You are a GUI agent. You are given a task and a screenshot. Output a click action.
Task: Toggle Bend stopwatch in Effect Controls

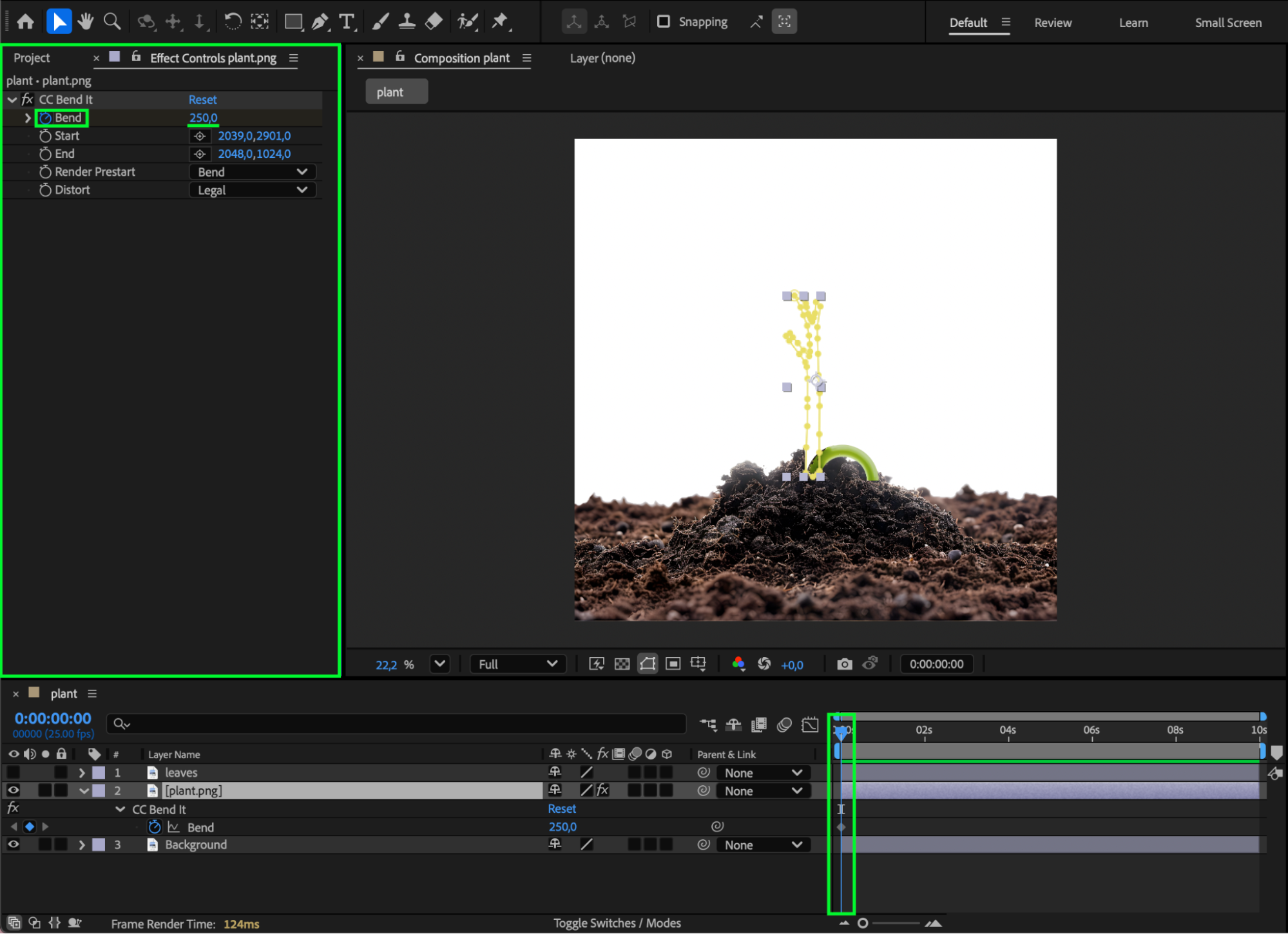tap(45, 118)
